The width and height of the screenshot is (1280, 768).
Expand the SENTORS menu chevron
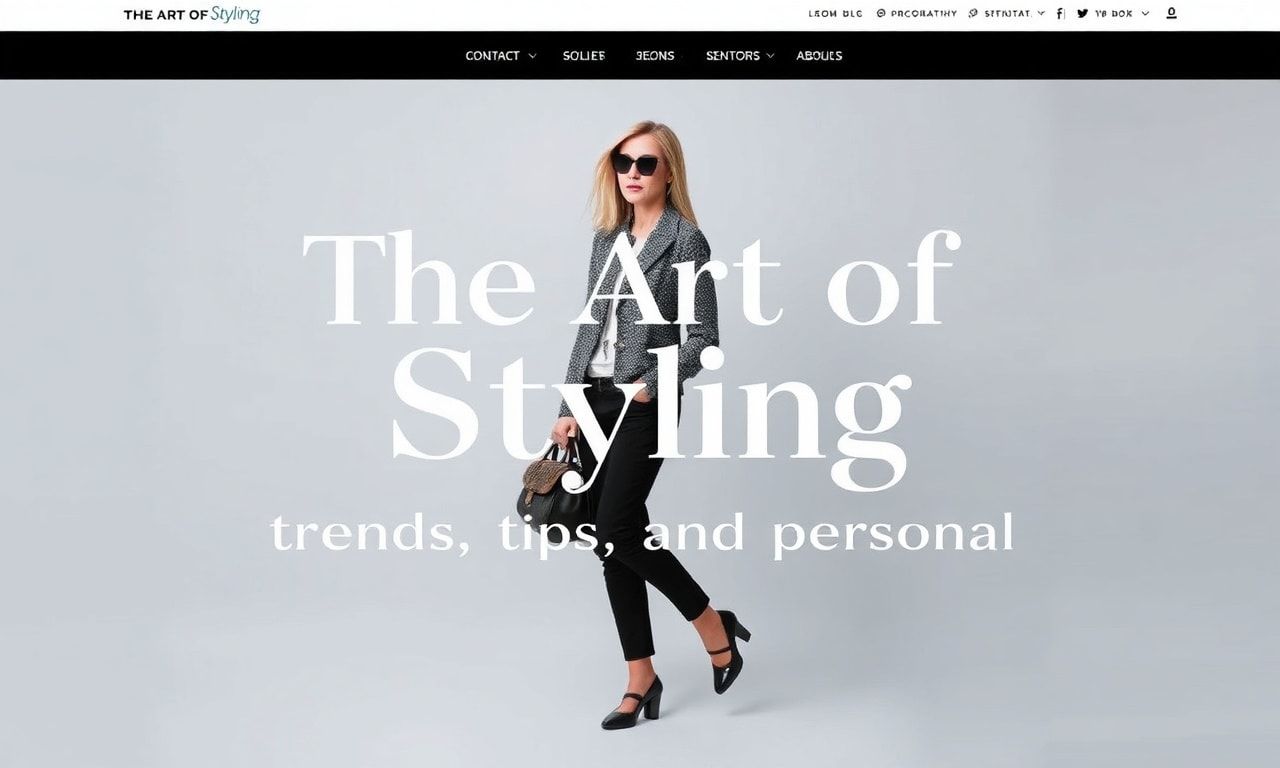tap(770, 56)
